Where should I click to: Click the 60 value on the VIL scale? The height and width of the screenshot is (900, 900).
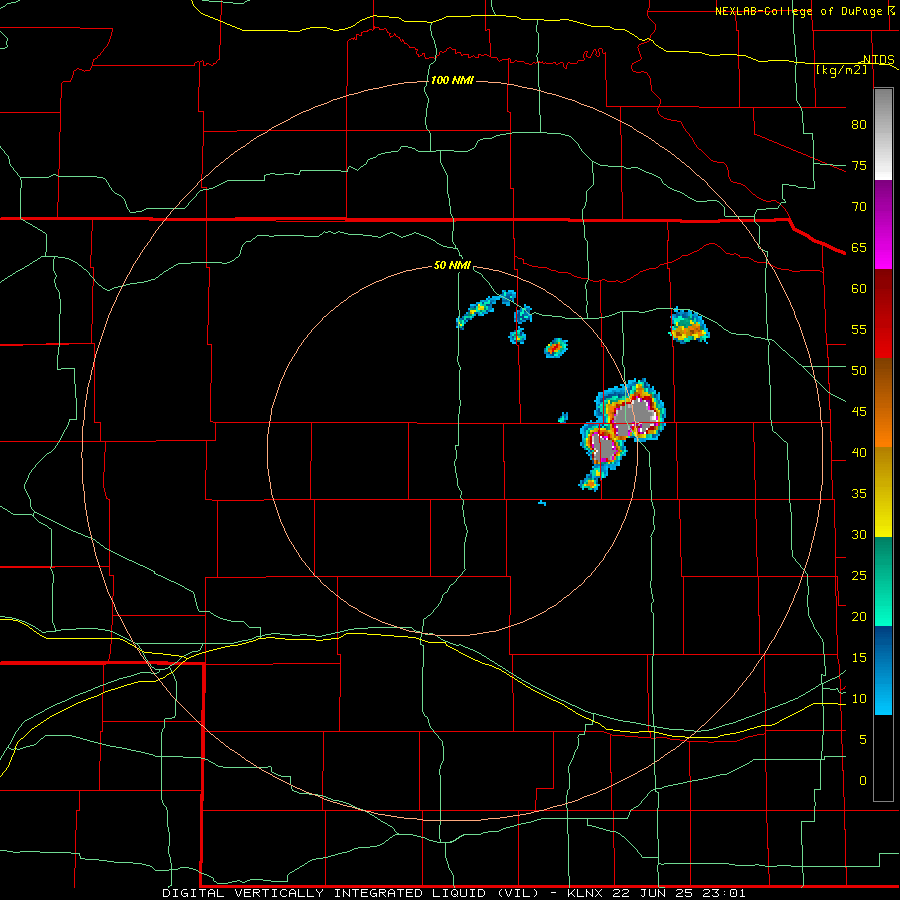(859, 289)
